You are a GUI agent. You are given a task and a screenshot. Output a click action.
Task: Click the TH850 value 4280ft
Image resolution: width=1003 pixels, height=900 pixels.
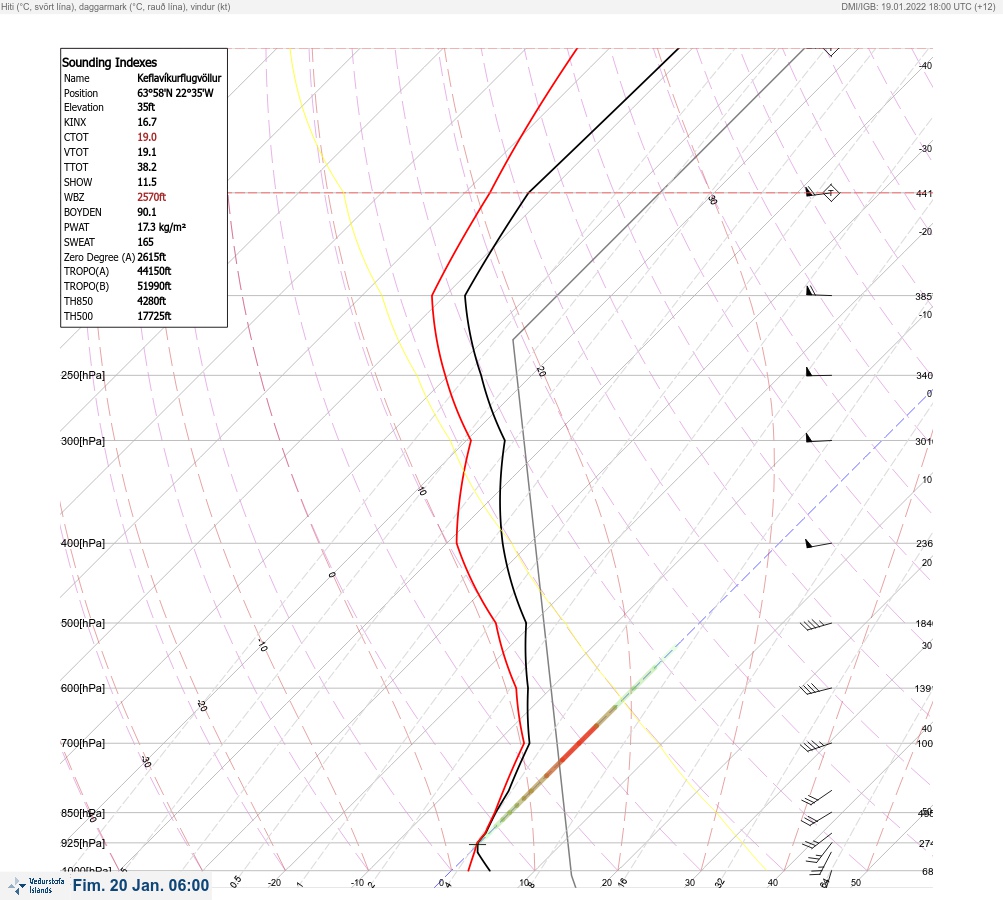pyautogui.click(x=152, y=301)
